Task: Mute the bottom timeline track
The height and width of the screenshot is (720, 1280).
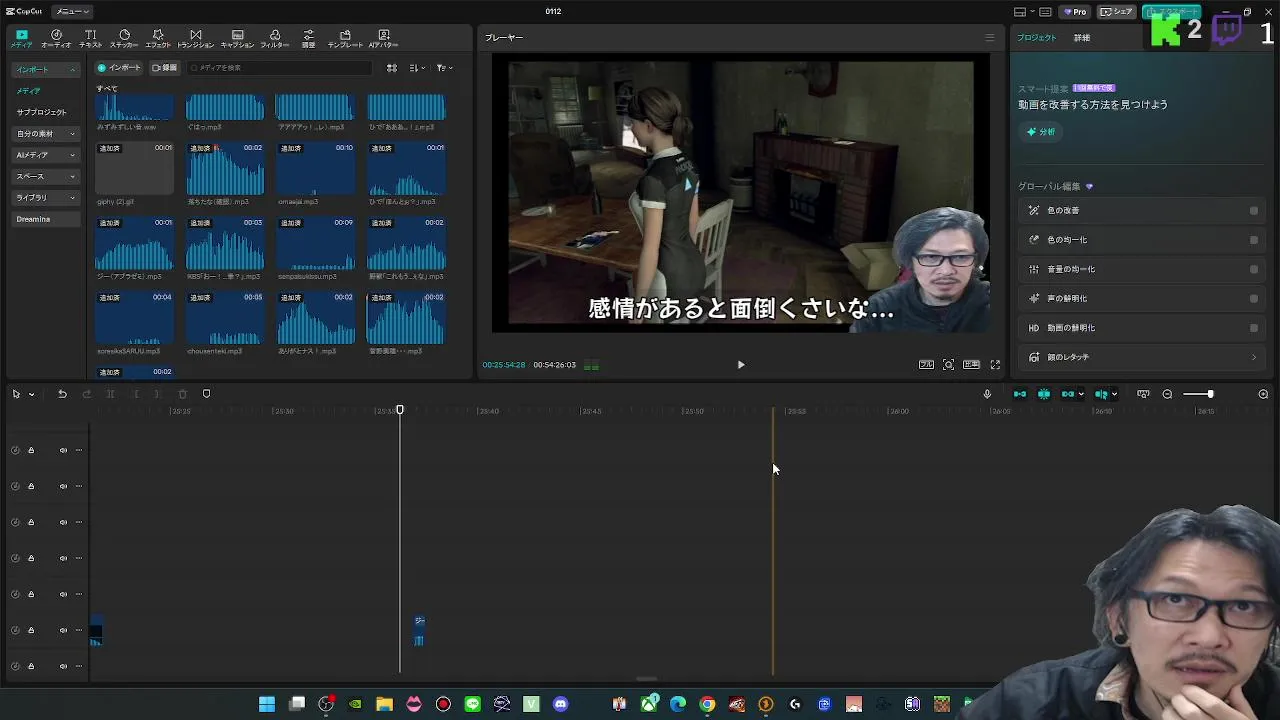Action: click(x=63, y=666)
